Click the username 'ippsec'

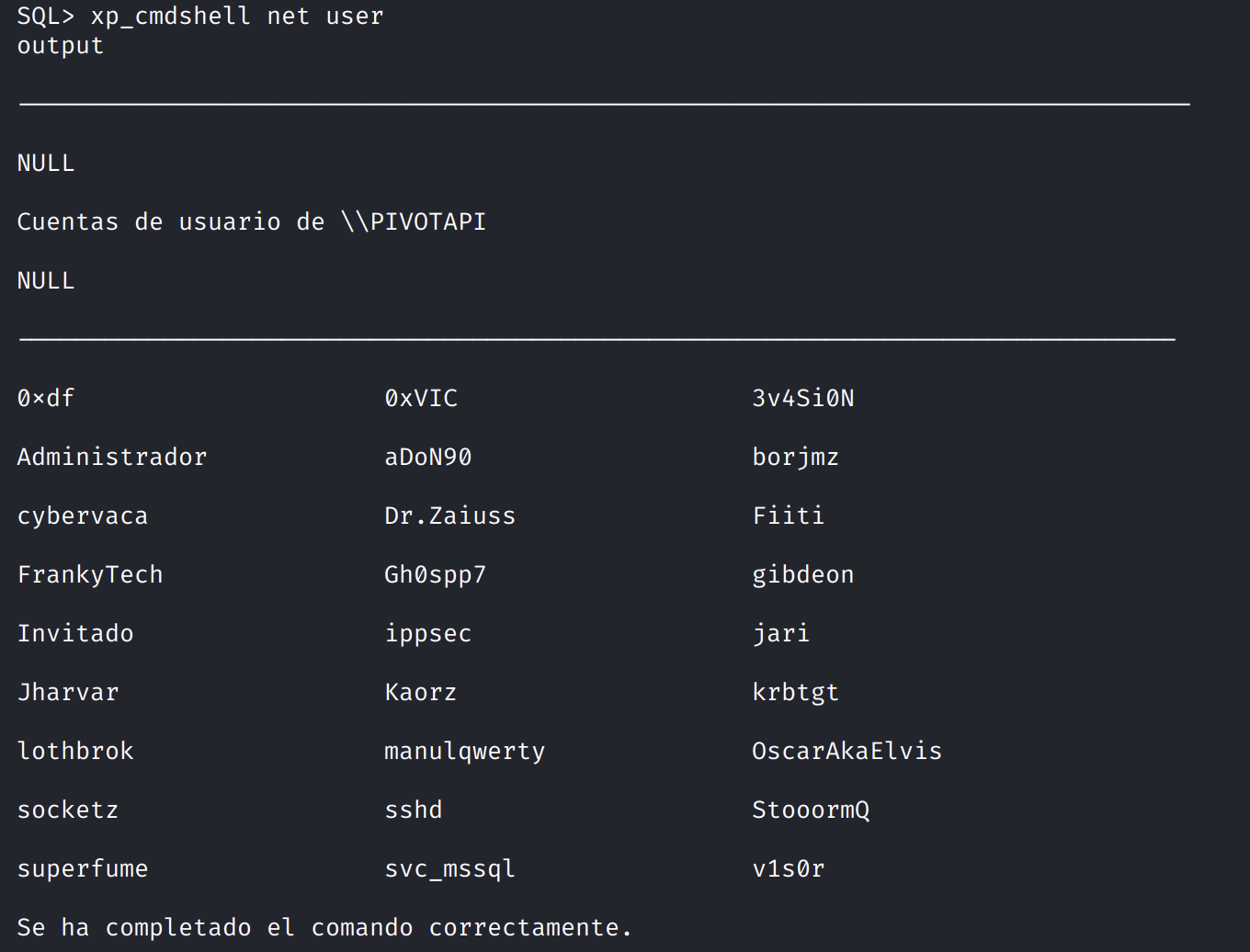click(427, 634)
